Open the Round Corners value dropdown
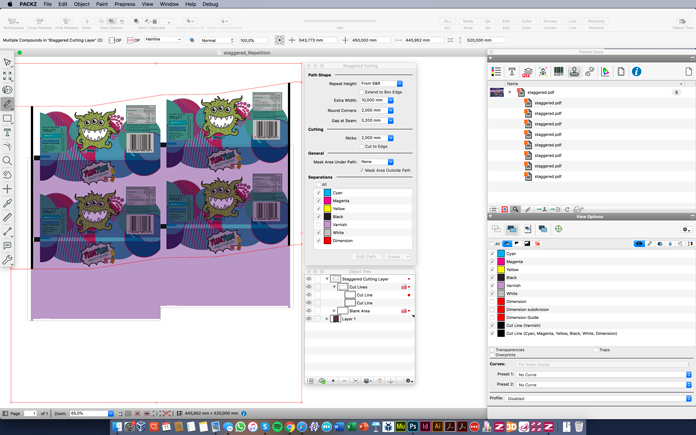 tap(391, 110)
